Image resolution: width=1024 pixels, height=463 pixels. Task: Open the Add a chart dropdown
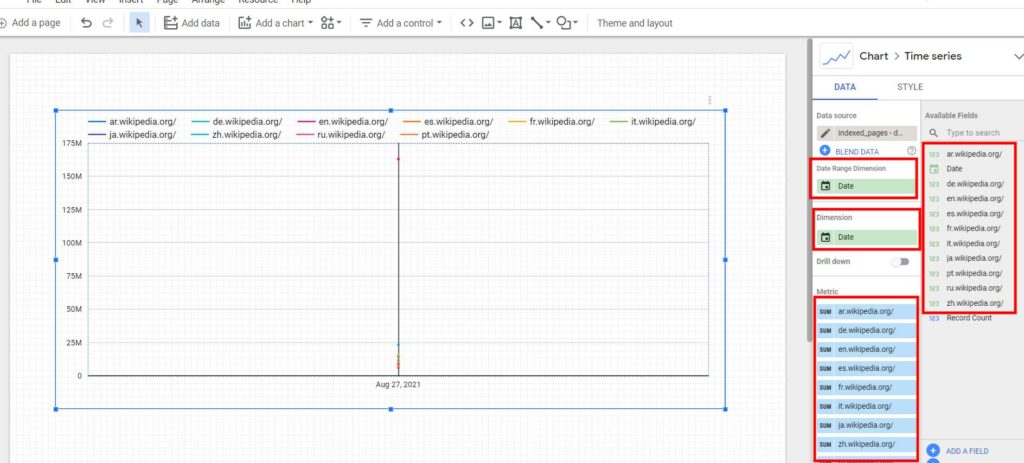coord(275,23)
